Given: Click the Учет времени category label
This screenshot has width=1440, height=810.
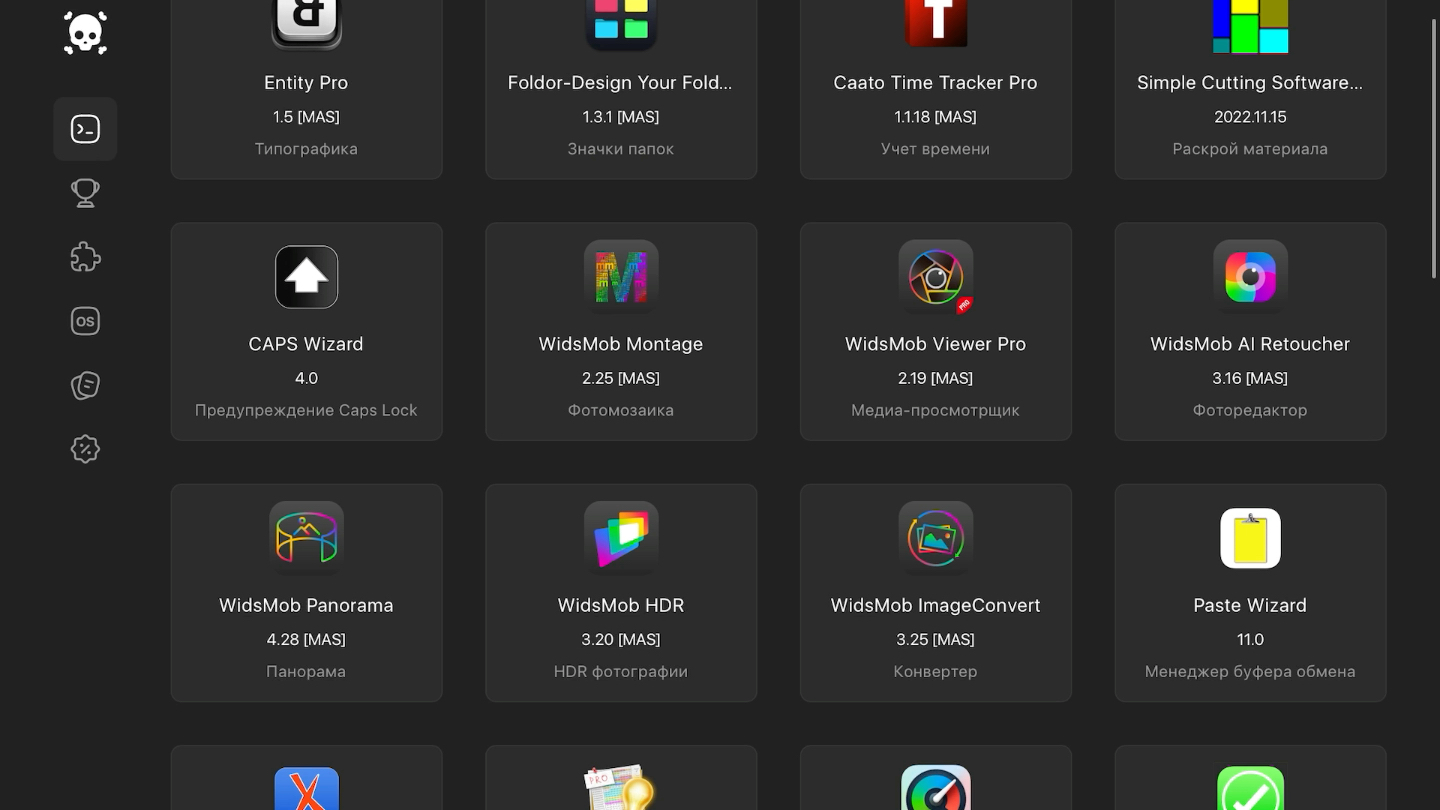Looking at the screenshot, I should [936, 149].
